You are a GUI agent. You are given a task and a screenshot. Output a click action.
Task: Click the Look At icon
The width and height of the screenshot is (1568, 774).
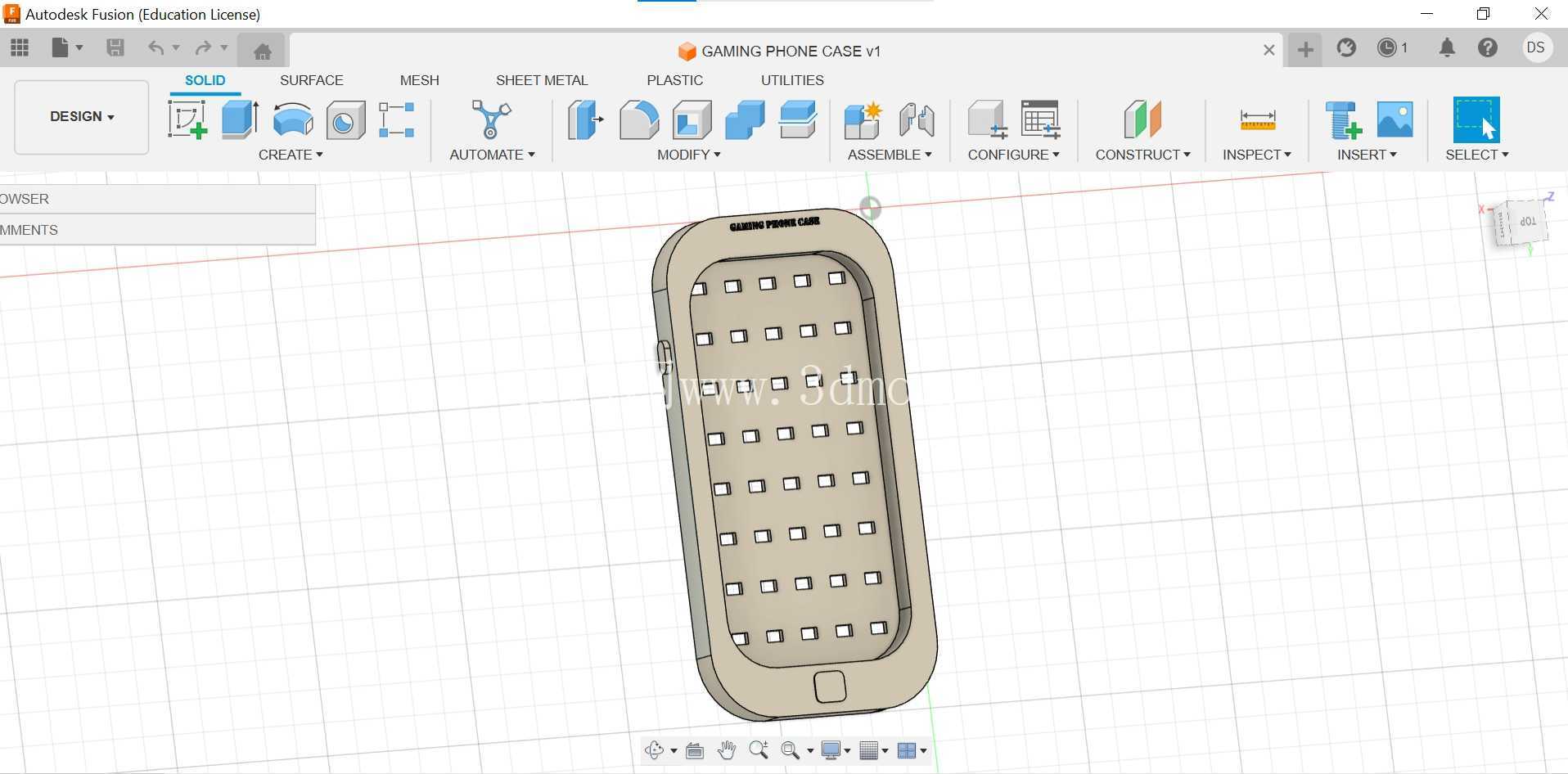[x=695, y=750]
